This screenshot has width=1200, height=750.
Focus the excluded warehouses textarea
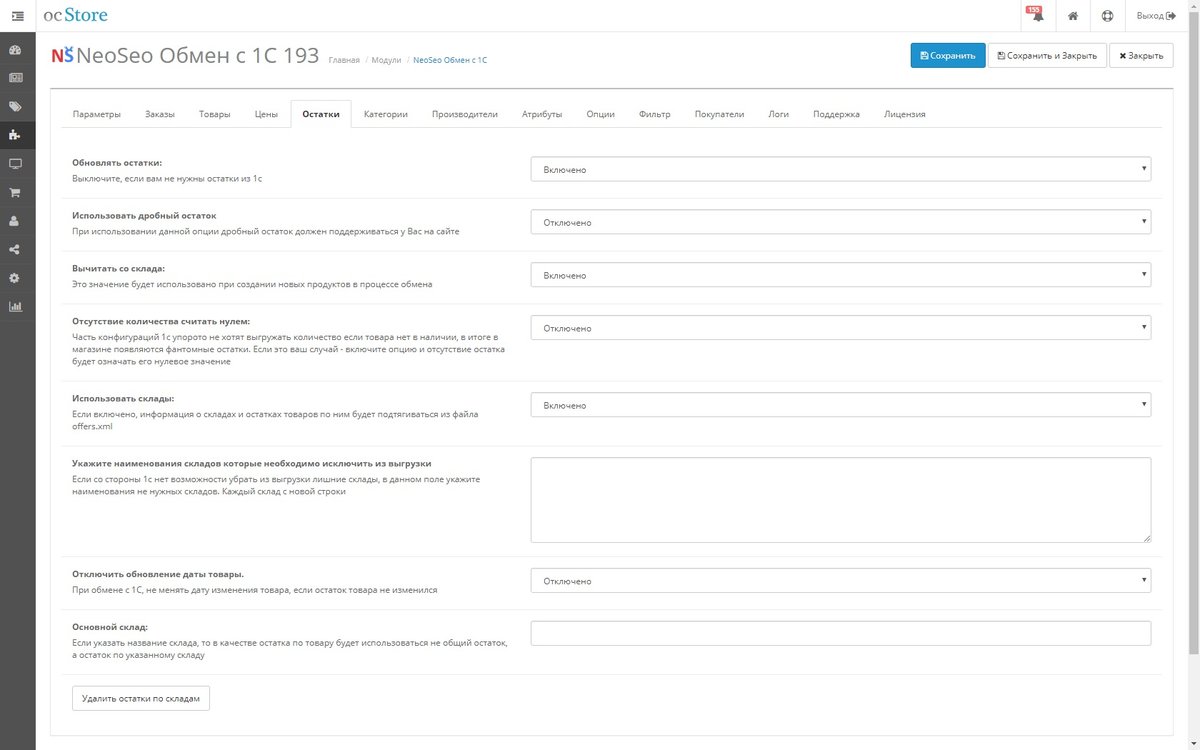841,500
